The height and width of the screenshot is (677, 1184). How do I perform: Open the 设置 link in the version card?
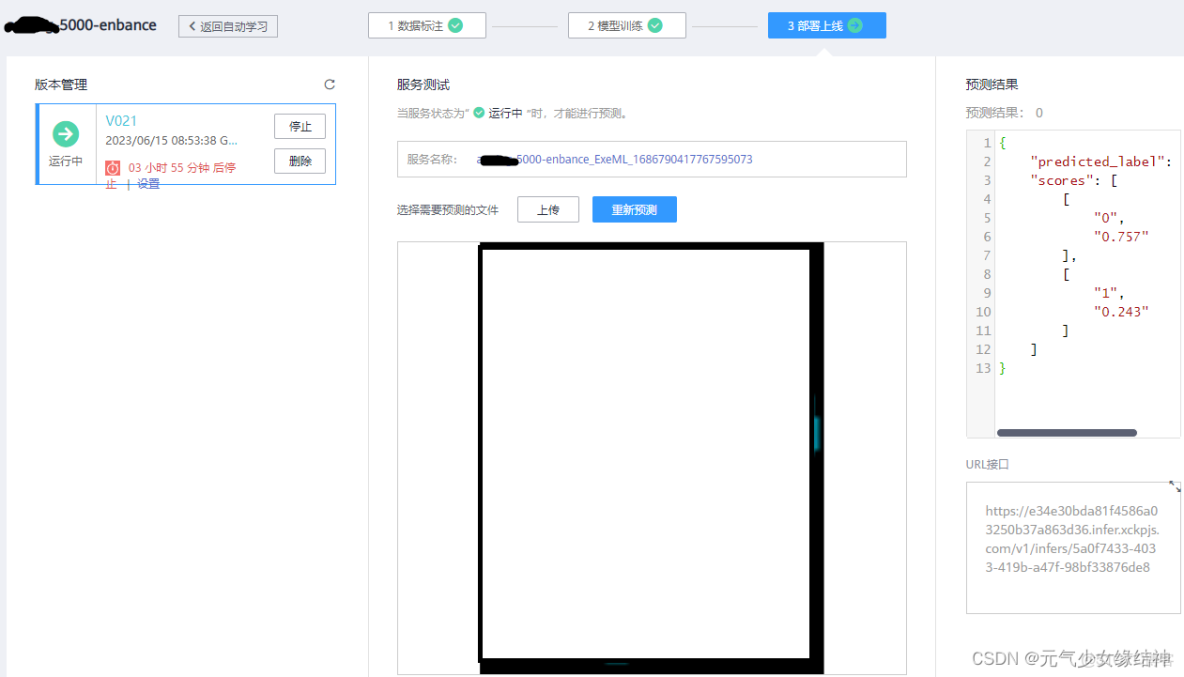[x=147, y=184]
